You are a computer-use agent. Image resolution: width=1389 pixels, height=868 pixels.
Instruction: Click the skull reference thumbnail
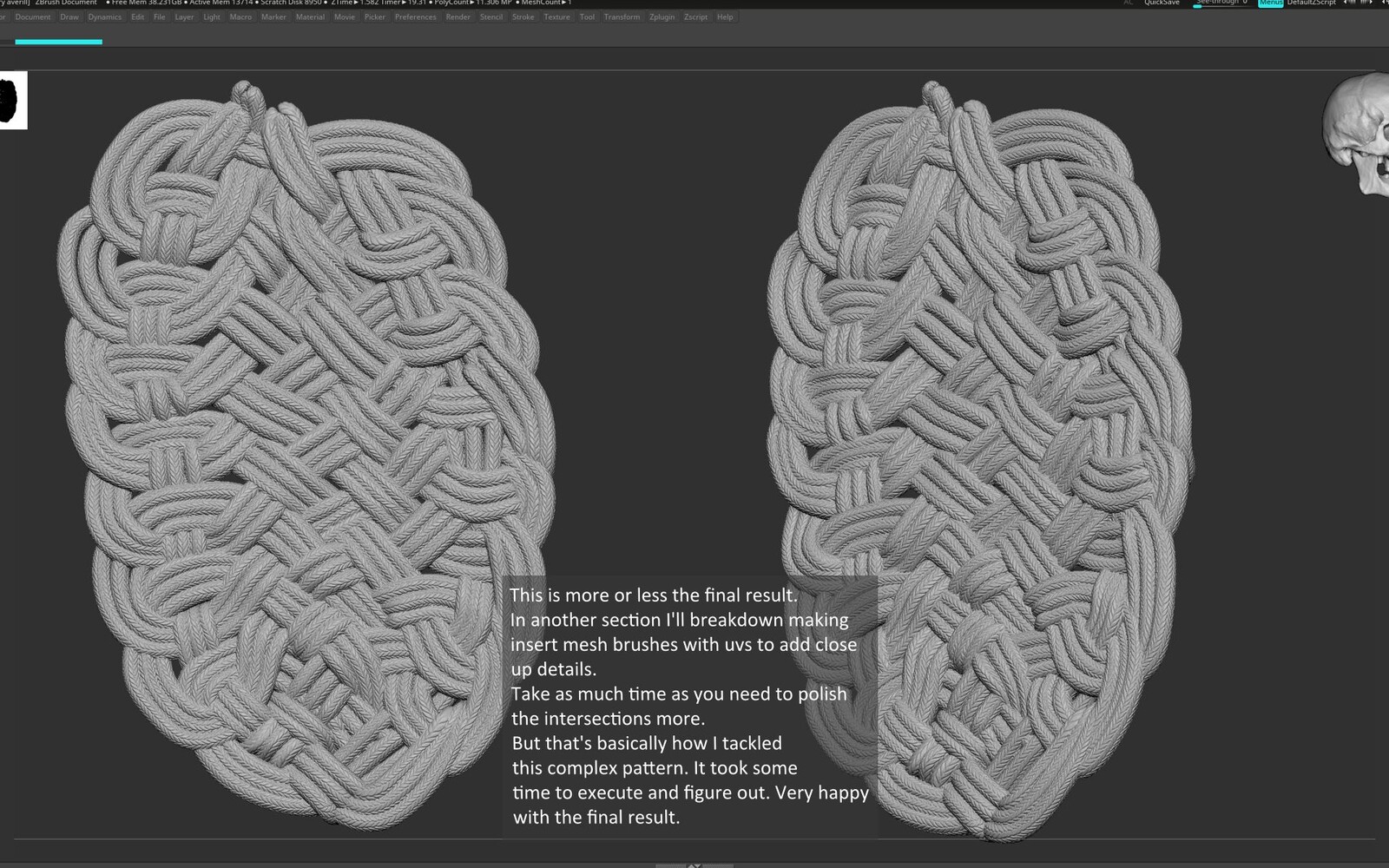tap(1356, 135)
